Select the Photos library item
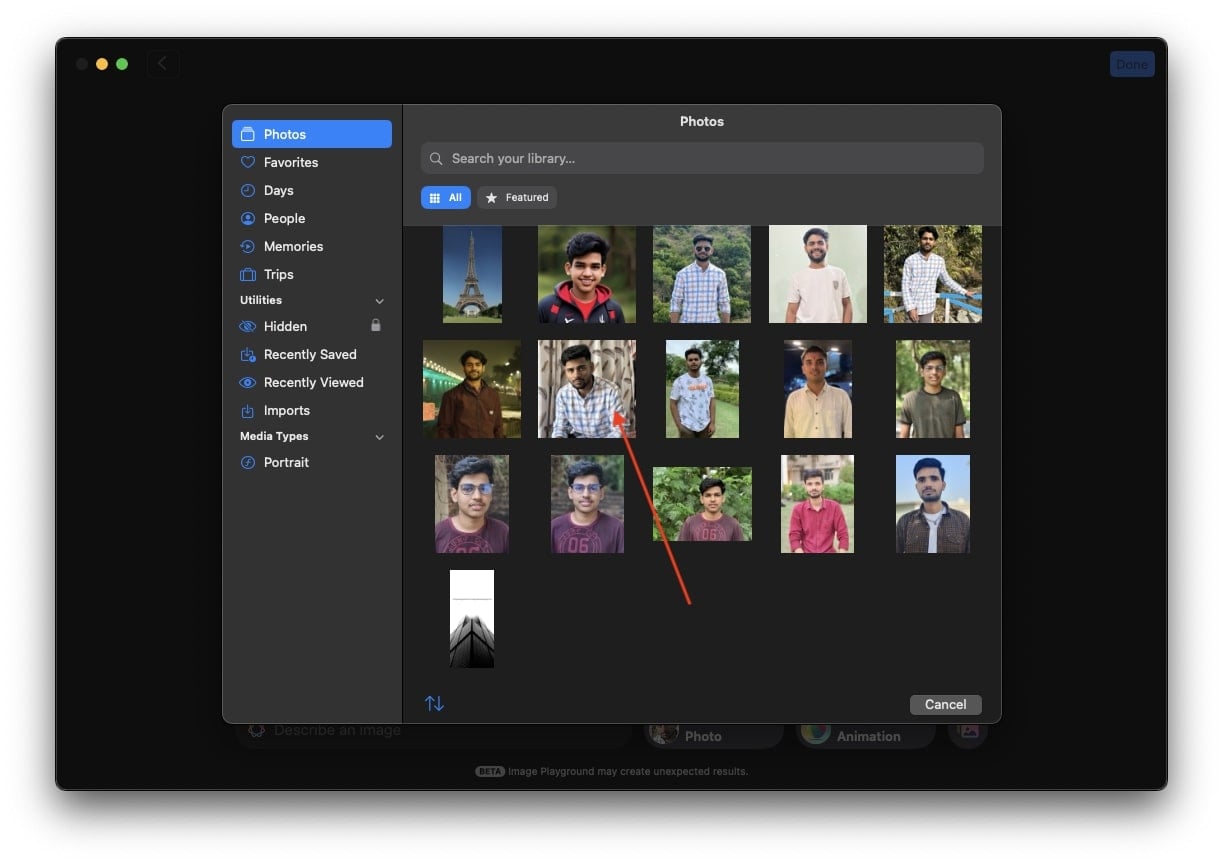 [x=311, y=134]
